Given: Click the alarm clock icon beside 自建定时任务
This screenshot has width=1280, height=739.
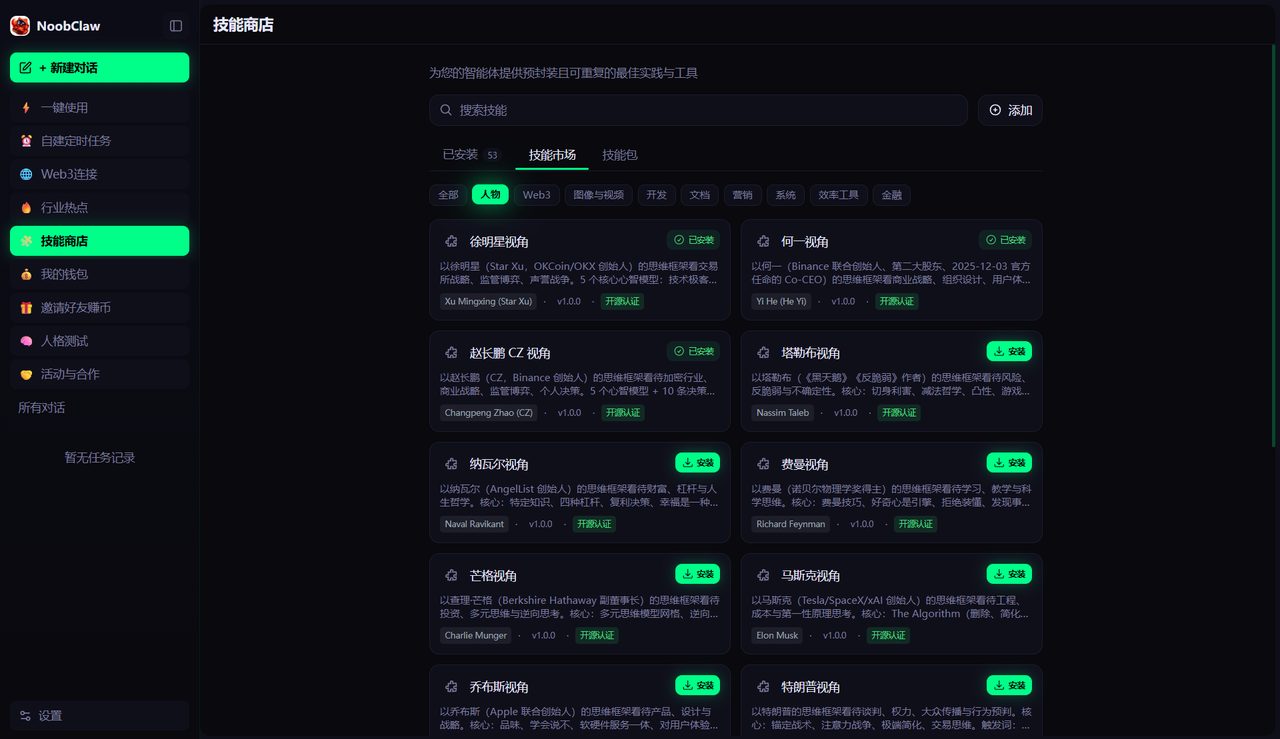Looking at the screenshot, I should pos(26,141).
